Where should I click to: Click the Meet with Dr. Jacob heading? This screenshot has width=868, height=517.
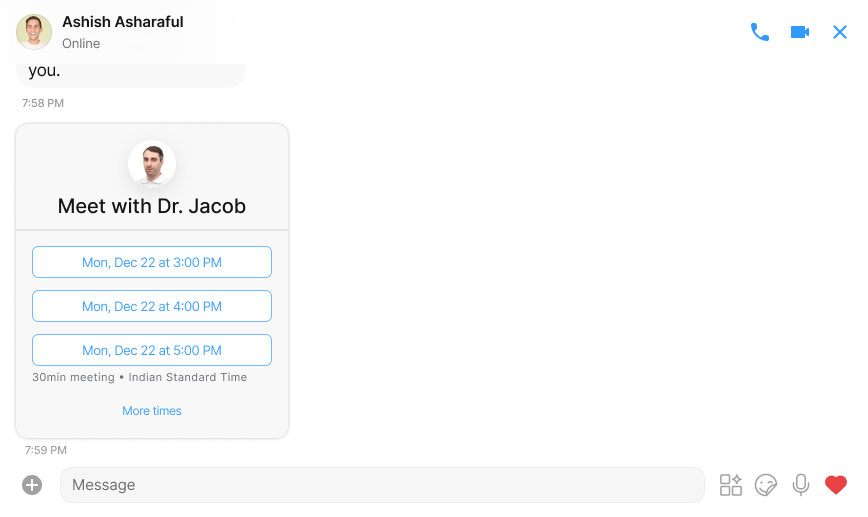(x=152, y=206)
